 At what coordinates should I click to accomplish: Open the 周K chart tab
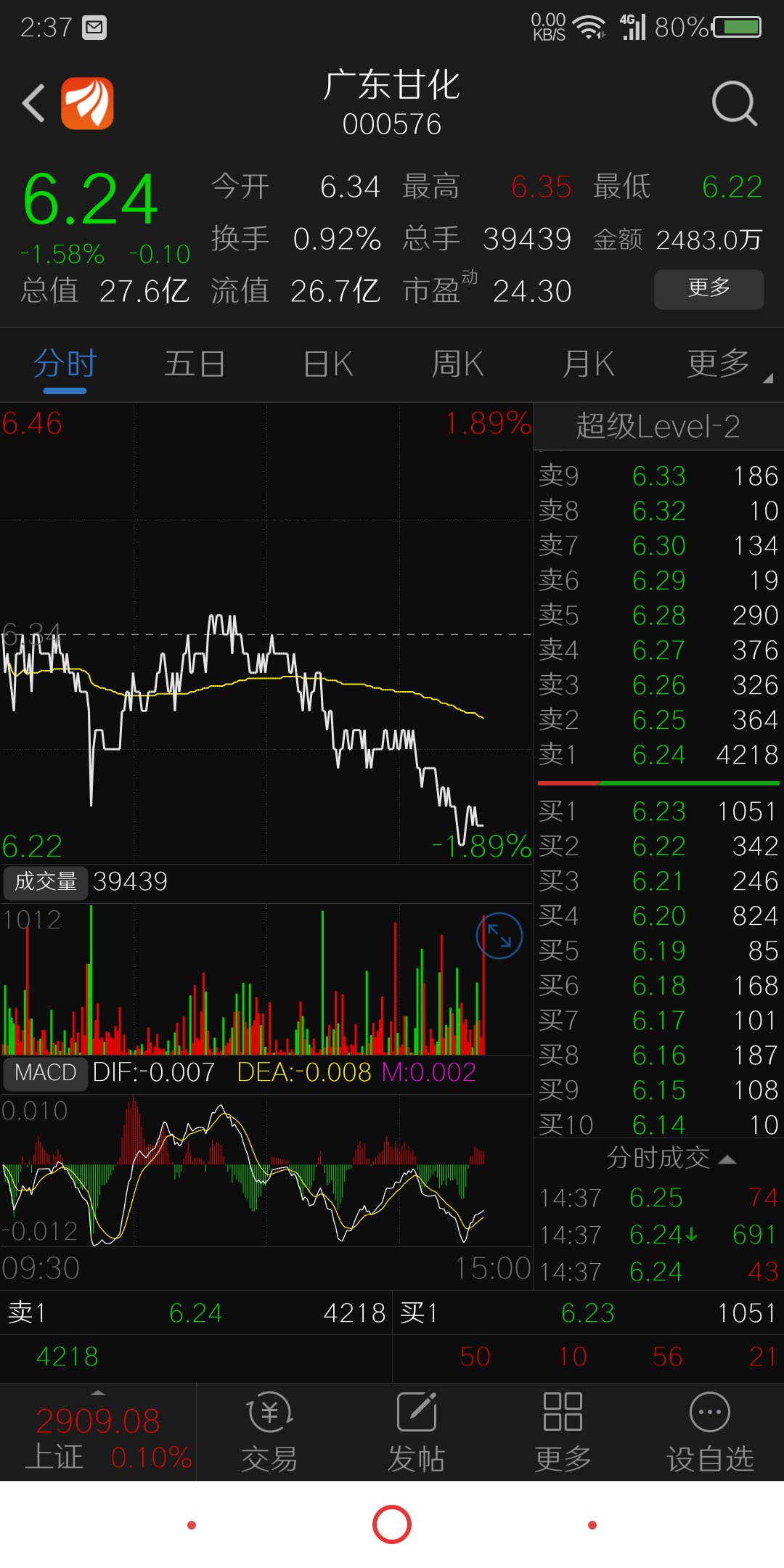(457, 364)
